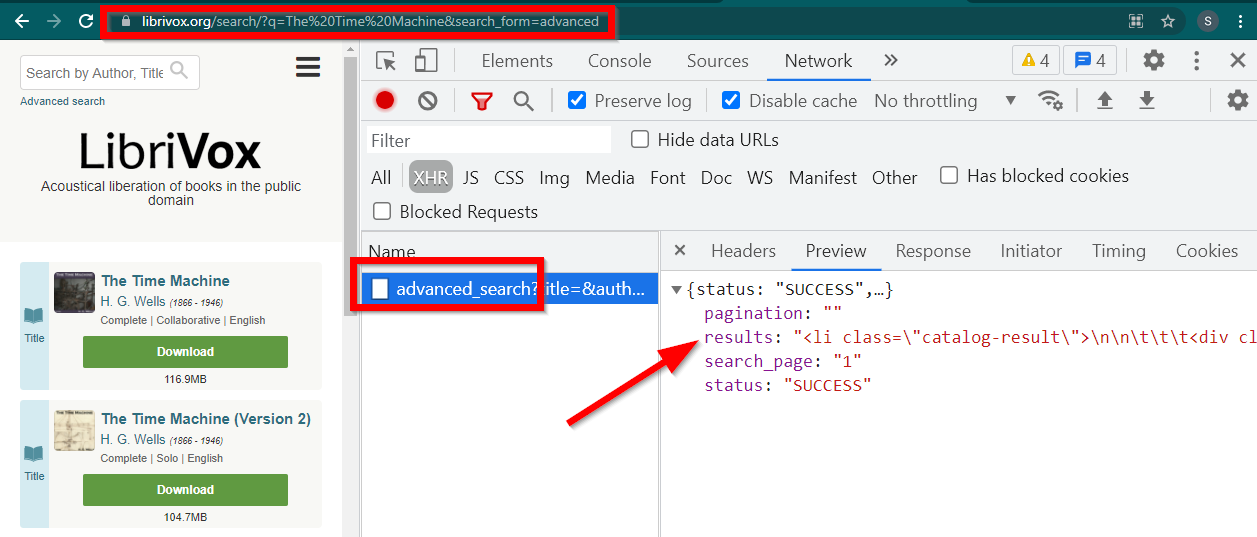This screenshot has width=1257, height=537.
Task: Filter requests by XHR
Action: coord(431,178)
